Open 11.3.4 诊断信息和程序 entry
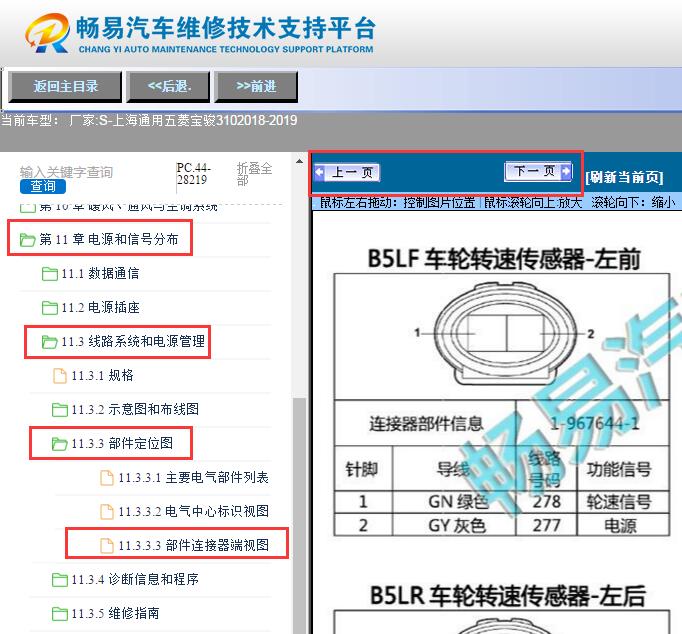 click(x=135, y=579)
